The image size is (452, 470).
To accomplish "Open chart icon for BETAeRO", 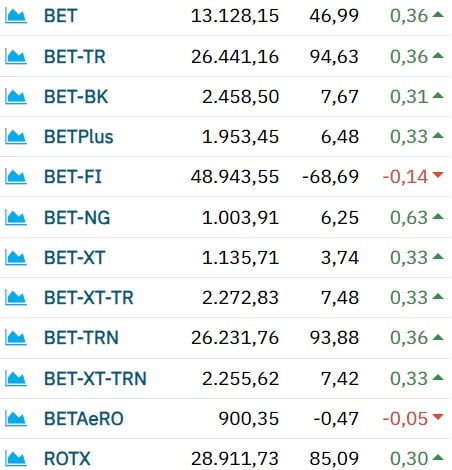I will pyautogui.click(x=16, y=419).
